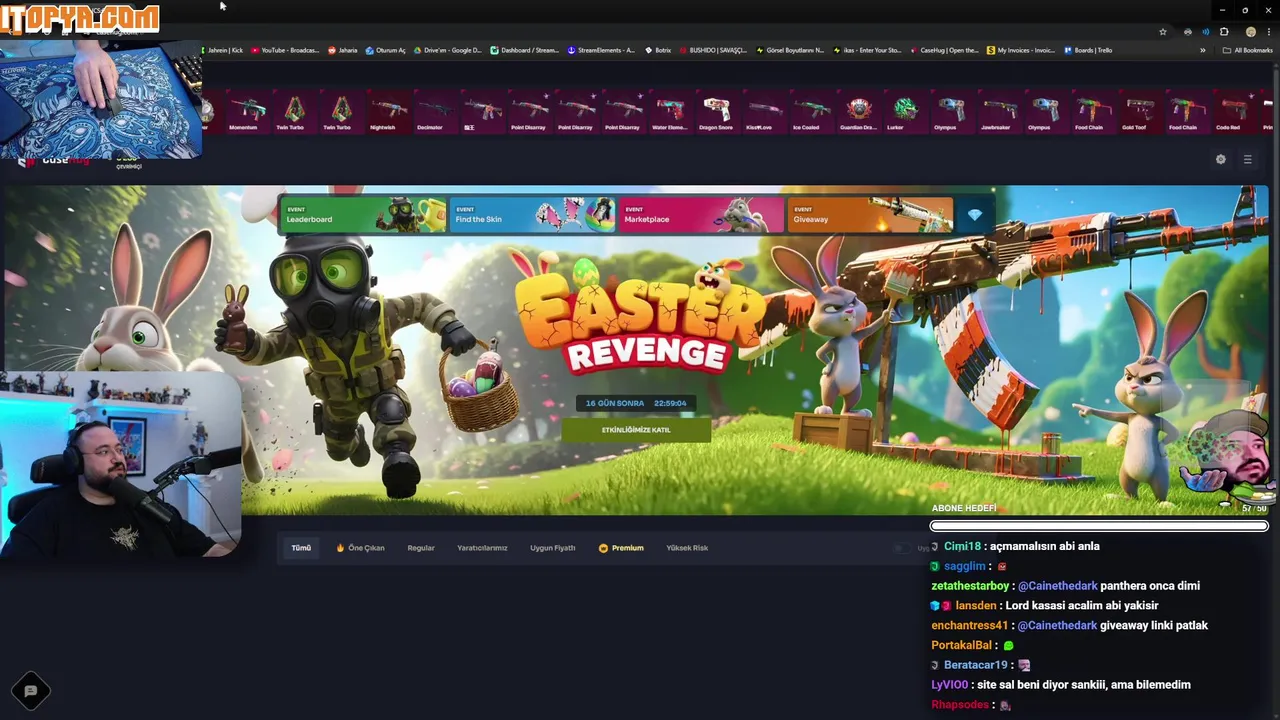Click the blue diamond icon in event bar

point(975,215)
